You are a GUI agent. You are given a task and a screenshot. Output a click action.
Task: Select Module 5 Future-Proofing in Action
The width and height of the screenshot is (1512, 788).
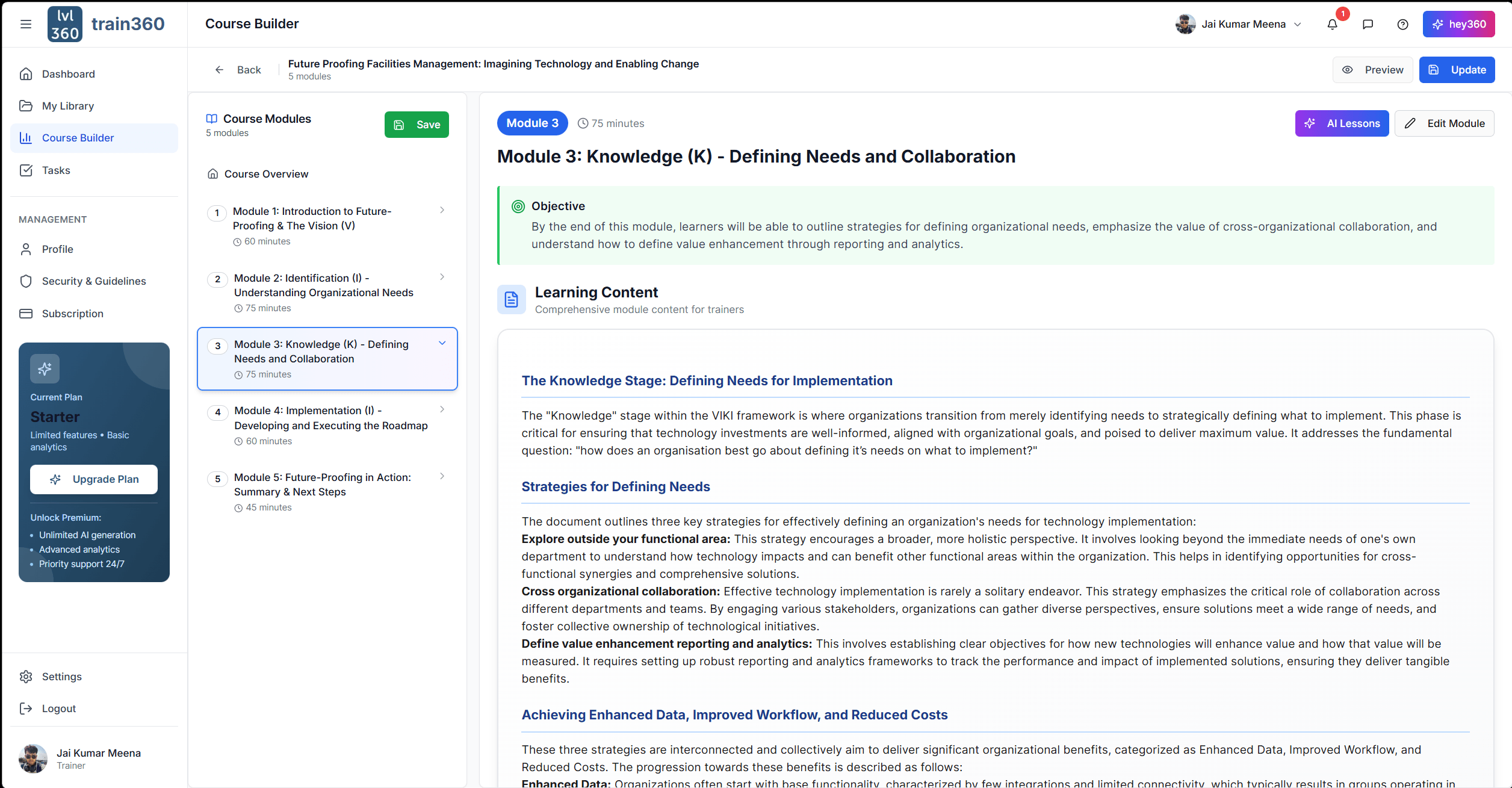323,485
